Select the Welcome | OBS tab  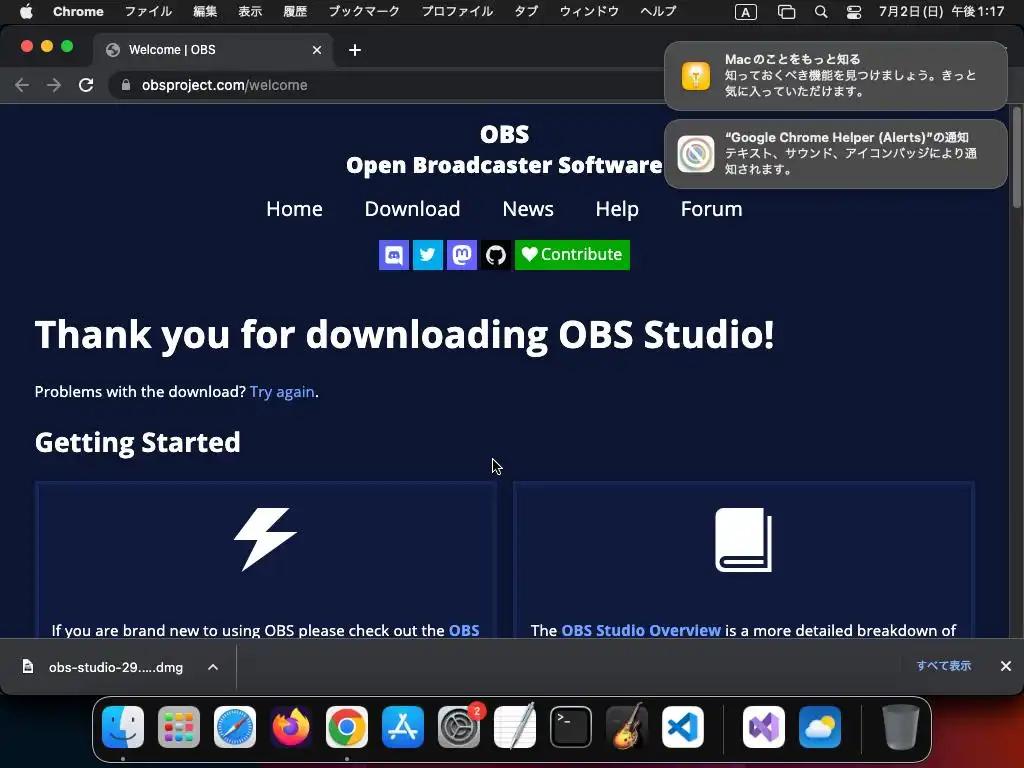[212, 50]
